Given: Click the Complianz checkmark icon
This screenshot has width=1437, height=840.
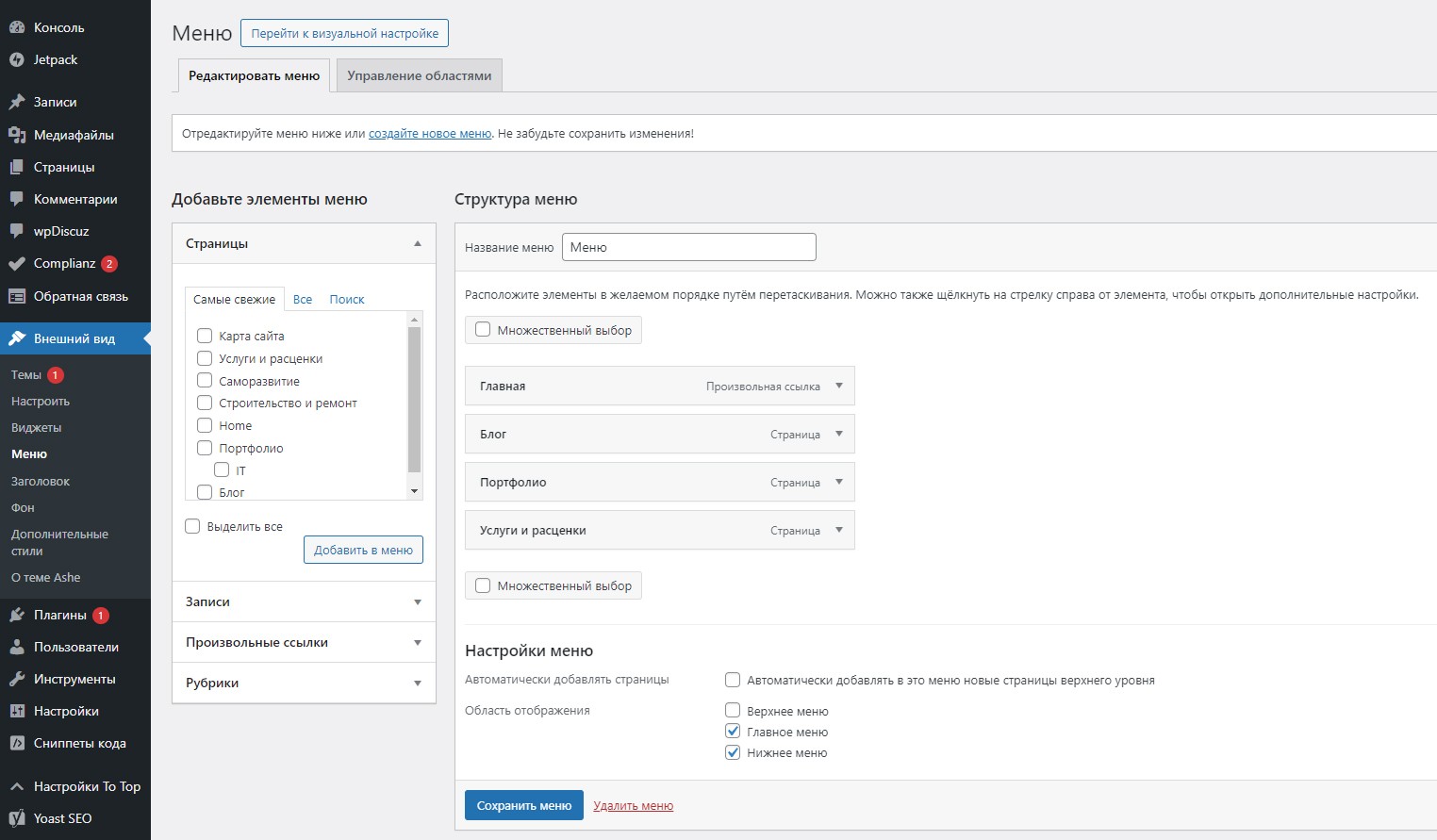Looking at the screenshot, I should 16,264.
